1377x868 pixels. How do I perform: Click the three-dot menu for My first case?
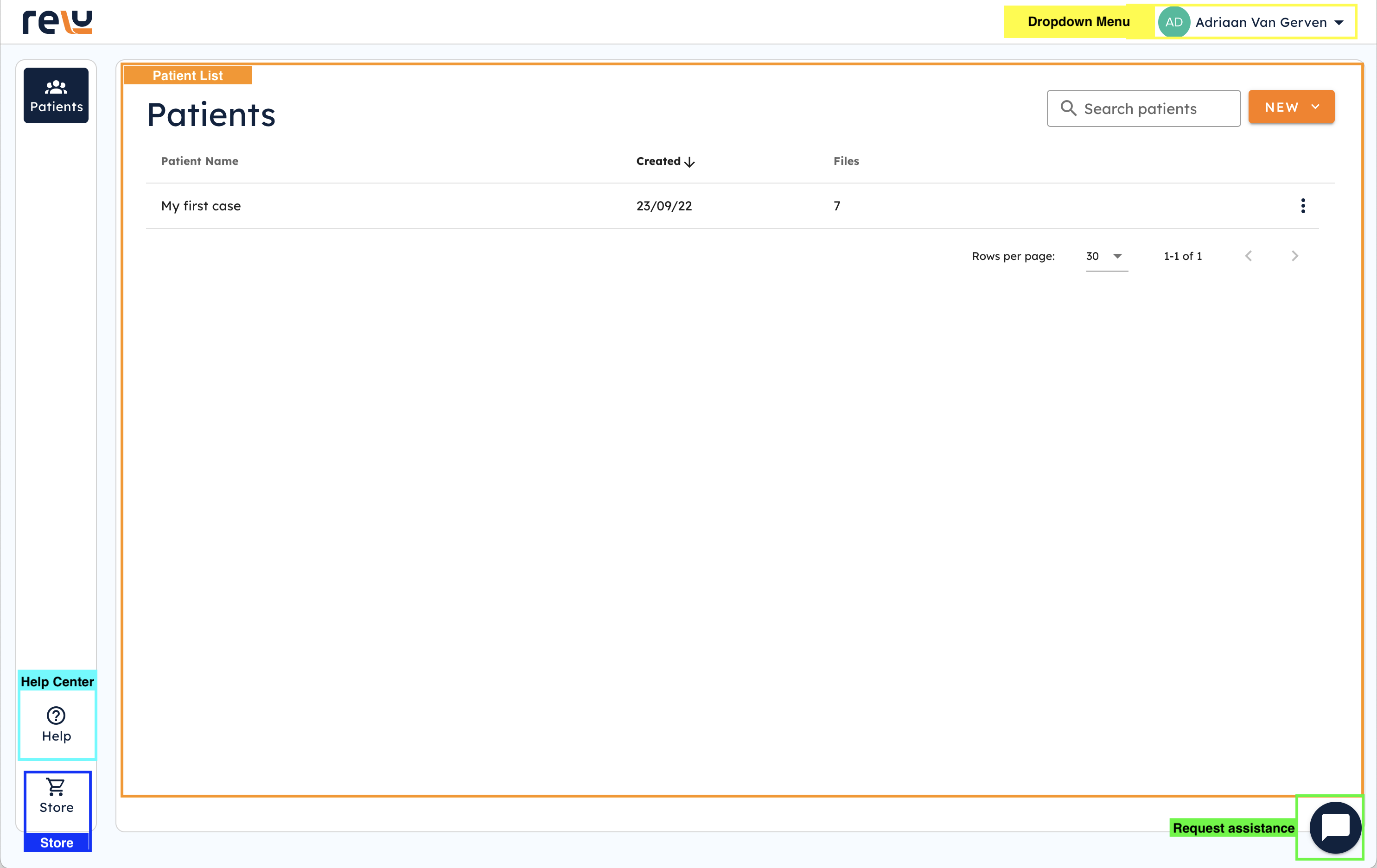coord(1303,206)
